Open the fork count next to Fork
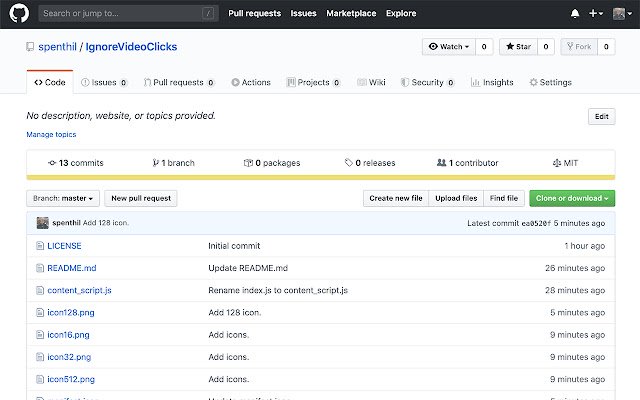The height and width of the screenshot is (400, 640). coord(606,47)
